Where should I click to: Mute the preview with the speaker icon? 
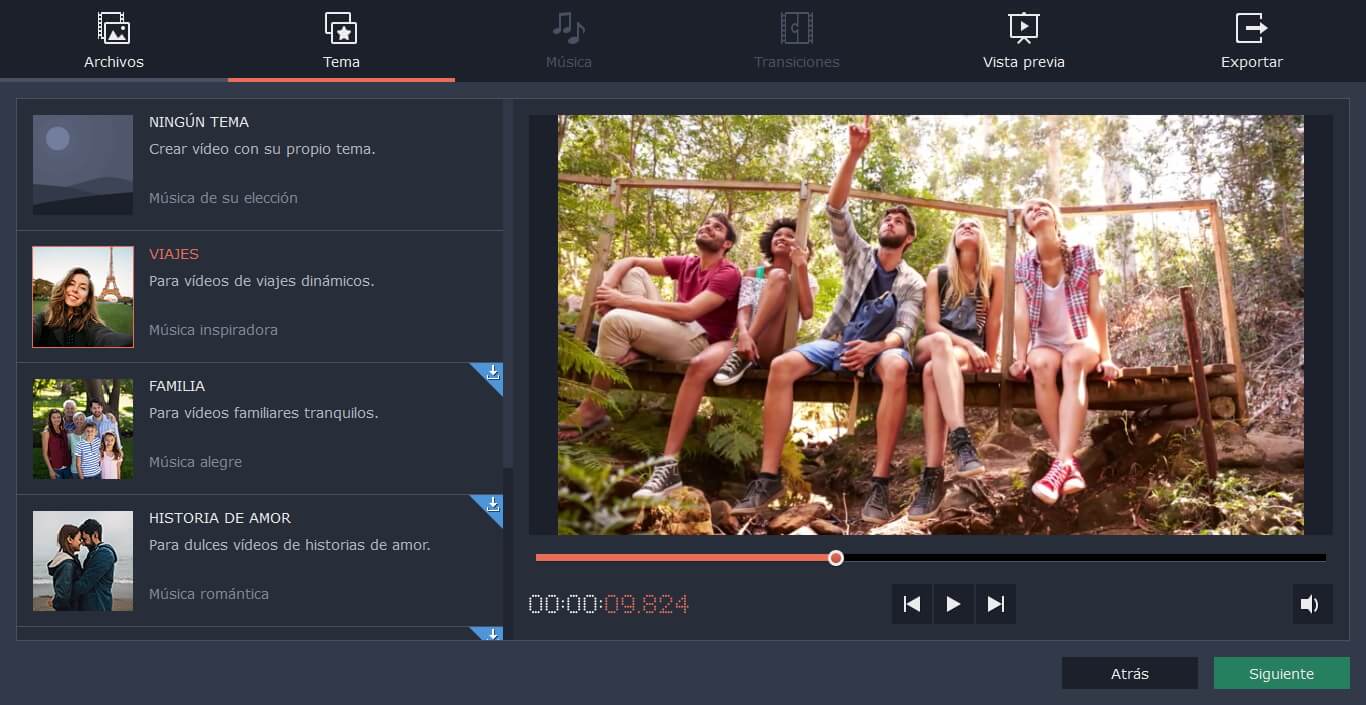tap(1312, 604)
